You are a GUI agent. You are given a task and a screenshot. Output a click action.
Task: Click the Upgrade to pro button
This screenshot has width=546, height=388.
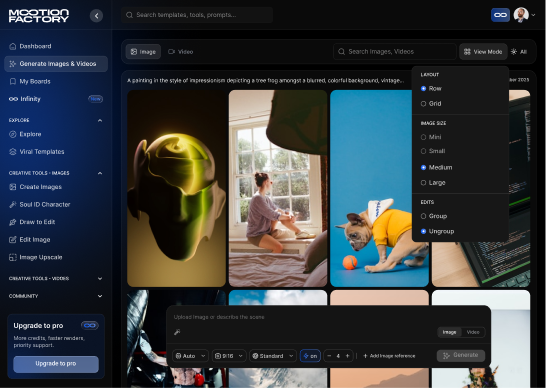(x=56, y=364)
